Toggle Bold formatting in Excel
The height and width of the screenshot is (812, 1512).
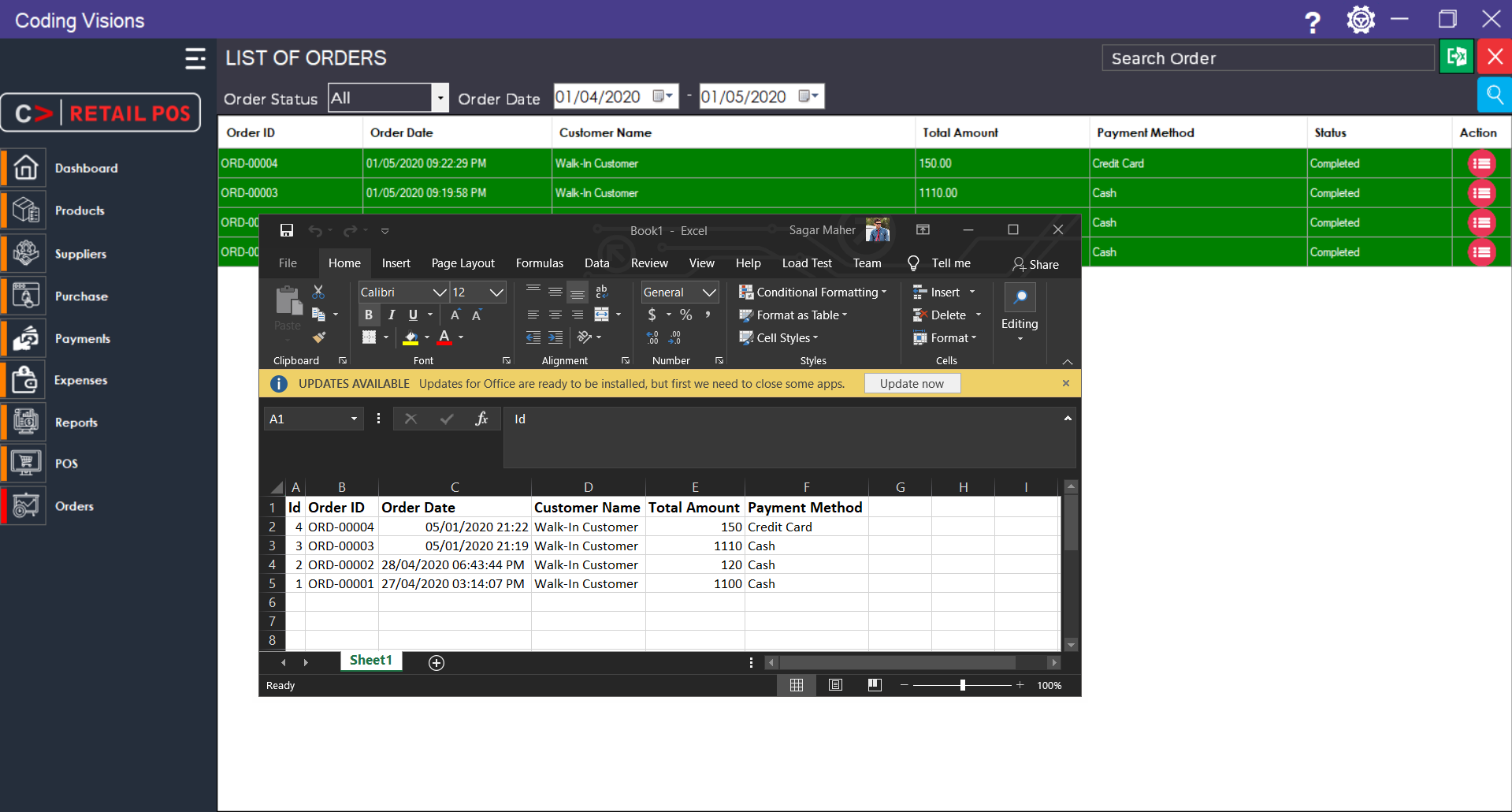(368, 315)
